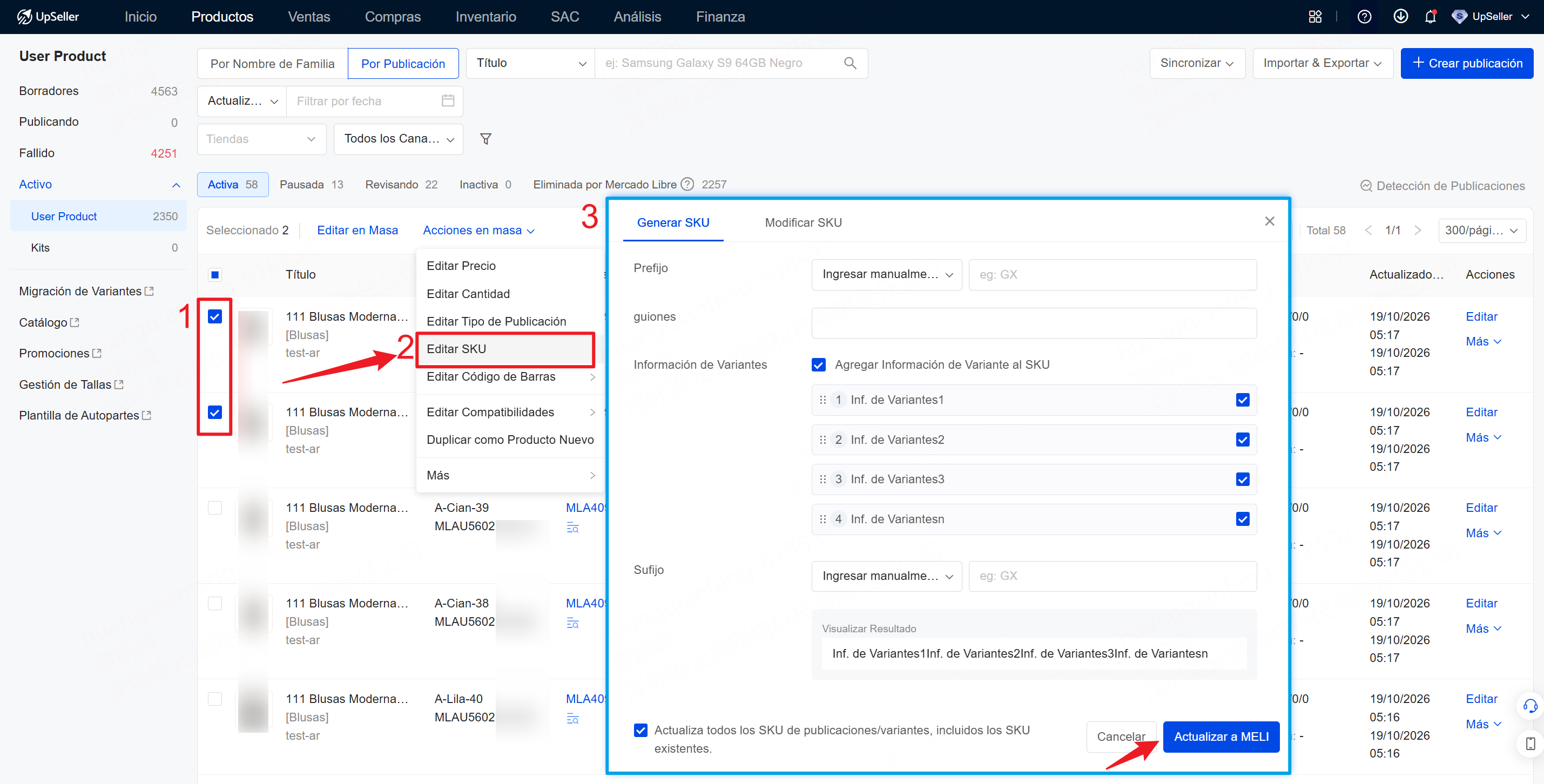Click the drag handle of Inf. de Variantes3
The height and width of the screenshot is (784, 1544).
[x=822, y=479]
